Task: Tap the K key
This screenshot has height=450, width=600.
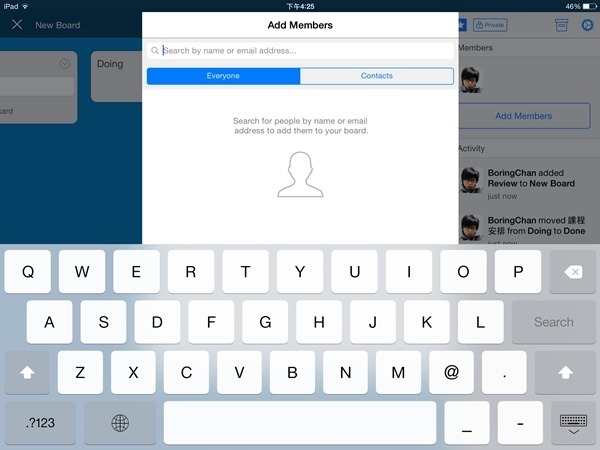Action: pos(427,322)
